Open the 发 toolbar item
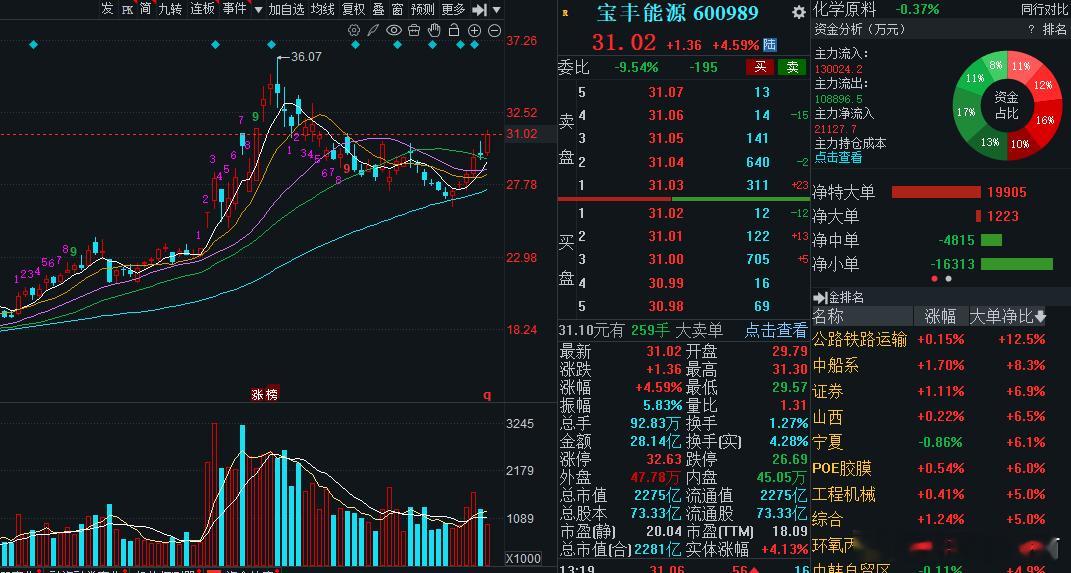This screenshot has height=573, width=1071. (x=107, y=9)
